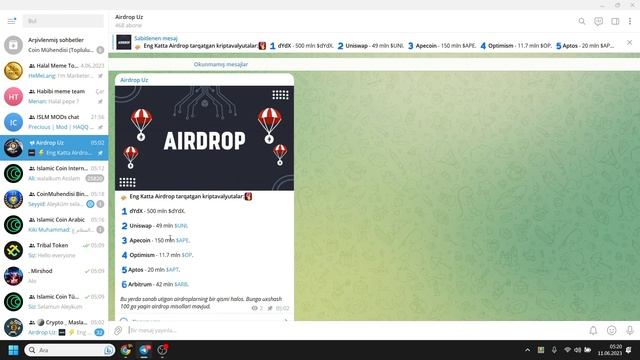This screenshot has height=360, width=640.
Task: Open the volume speaker tray icon
Action: [577, 350]
